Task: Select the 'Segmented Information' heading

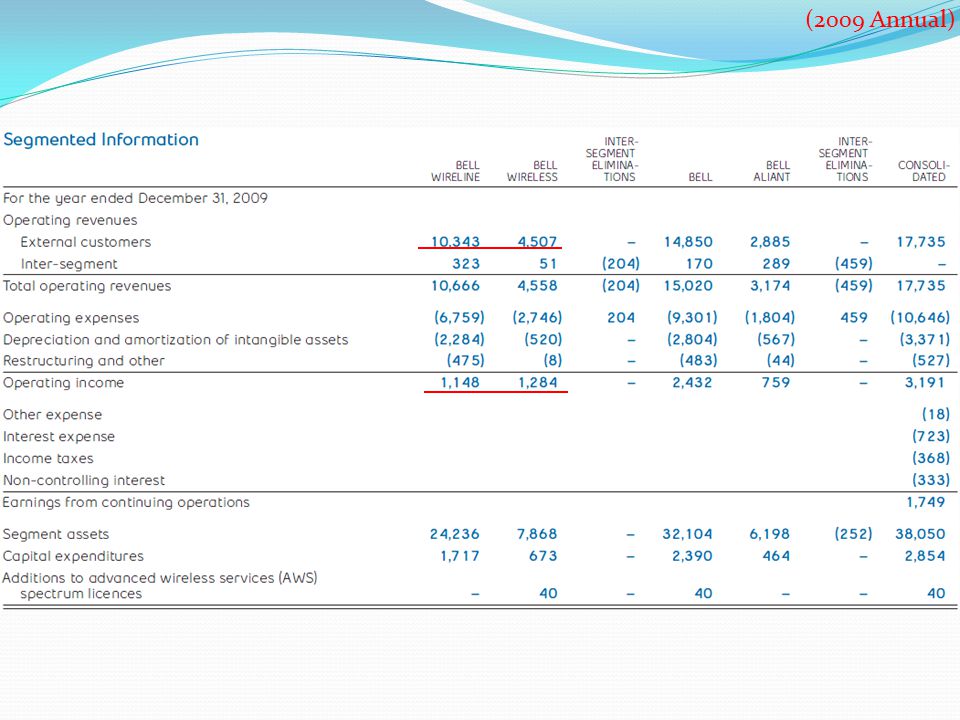Action: click(x=101, y=140)
